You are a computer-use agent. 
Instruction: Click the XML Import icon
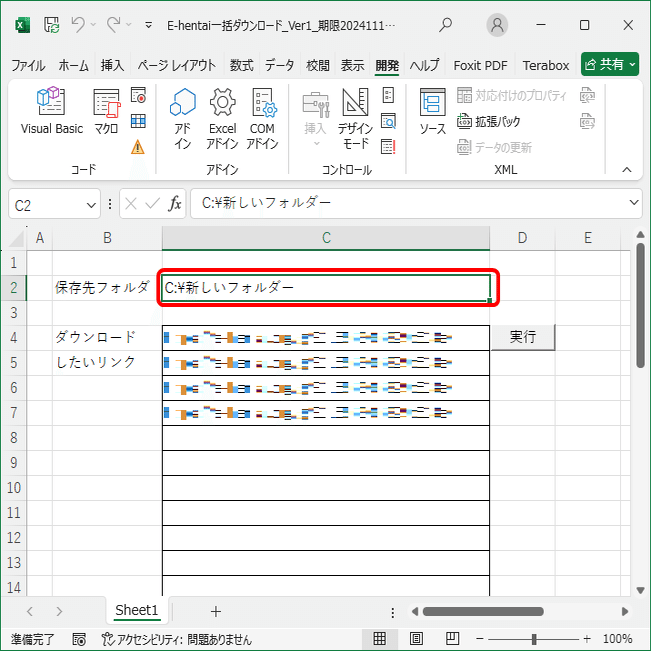click(x=587, y=95)
